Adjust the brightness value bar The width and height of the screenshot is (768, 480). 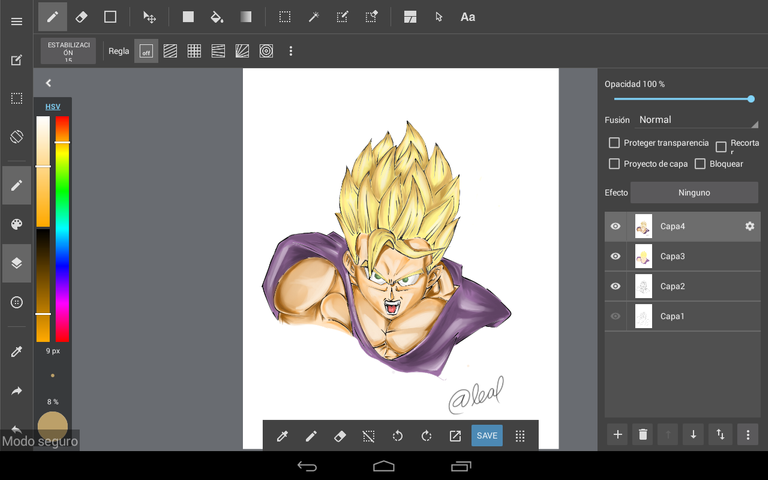pos(43,286)
